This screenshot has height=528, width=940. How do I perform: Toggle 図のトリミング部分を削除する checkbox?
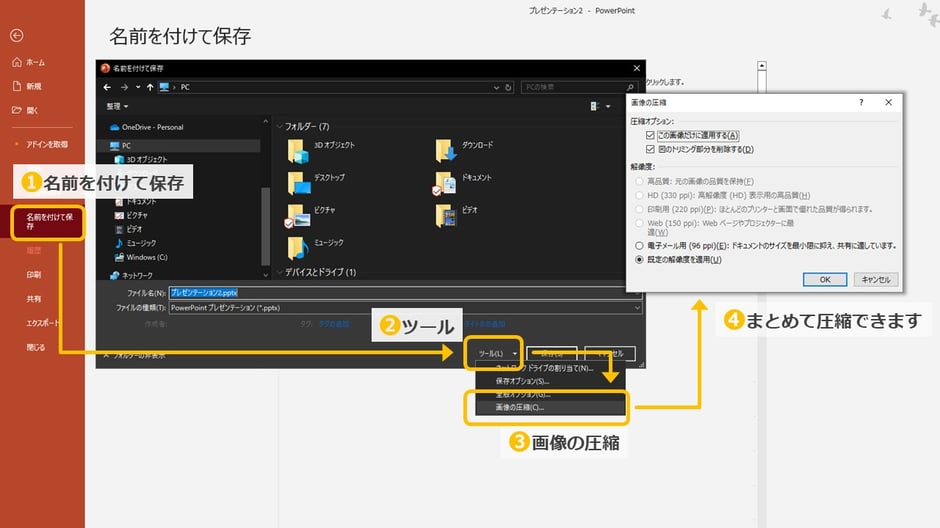(x=650, y=149)
